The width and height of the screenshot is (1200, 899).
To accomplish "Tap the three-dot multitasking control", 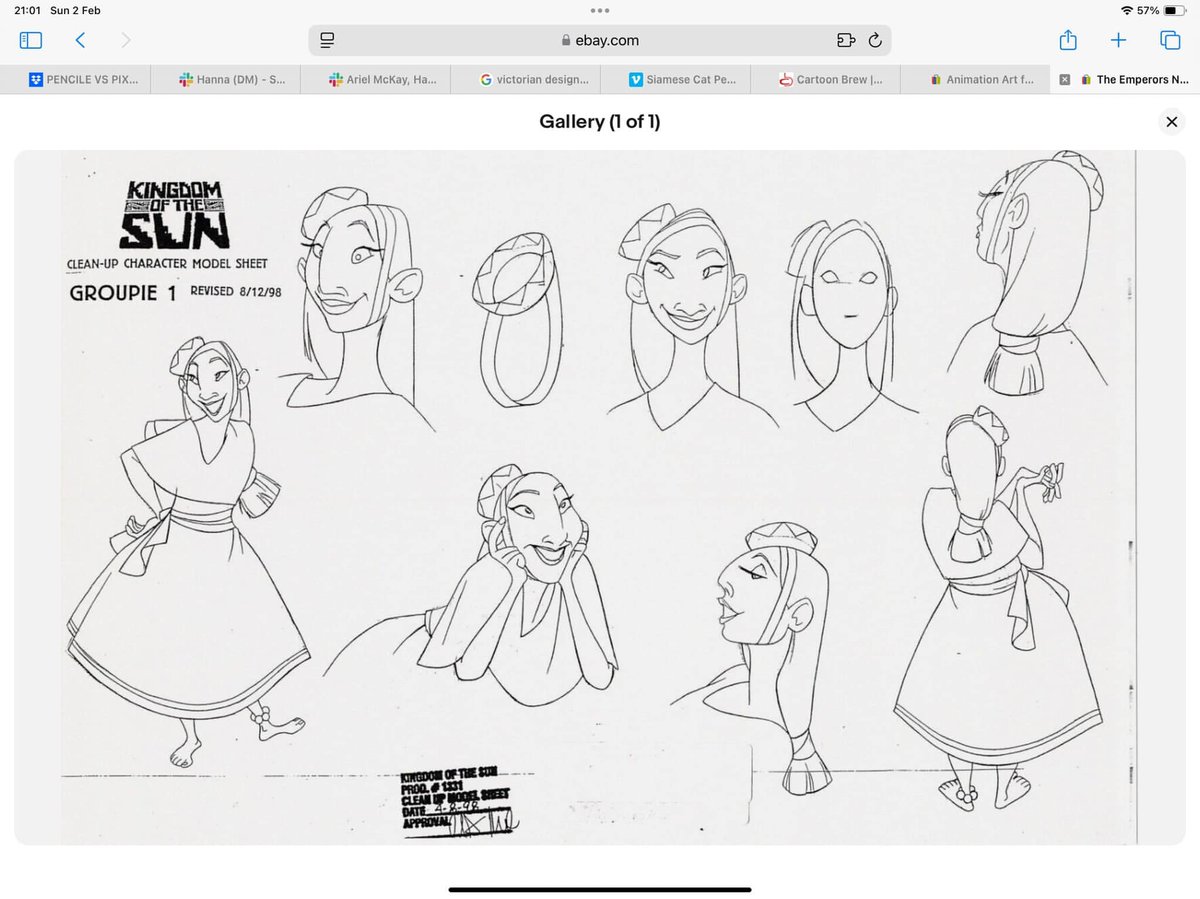I will click(x=600, y=10).
